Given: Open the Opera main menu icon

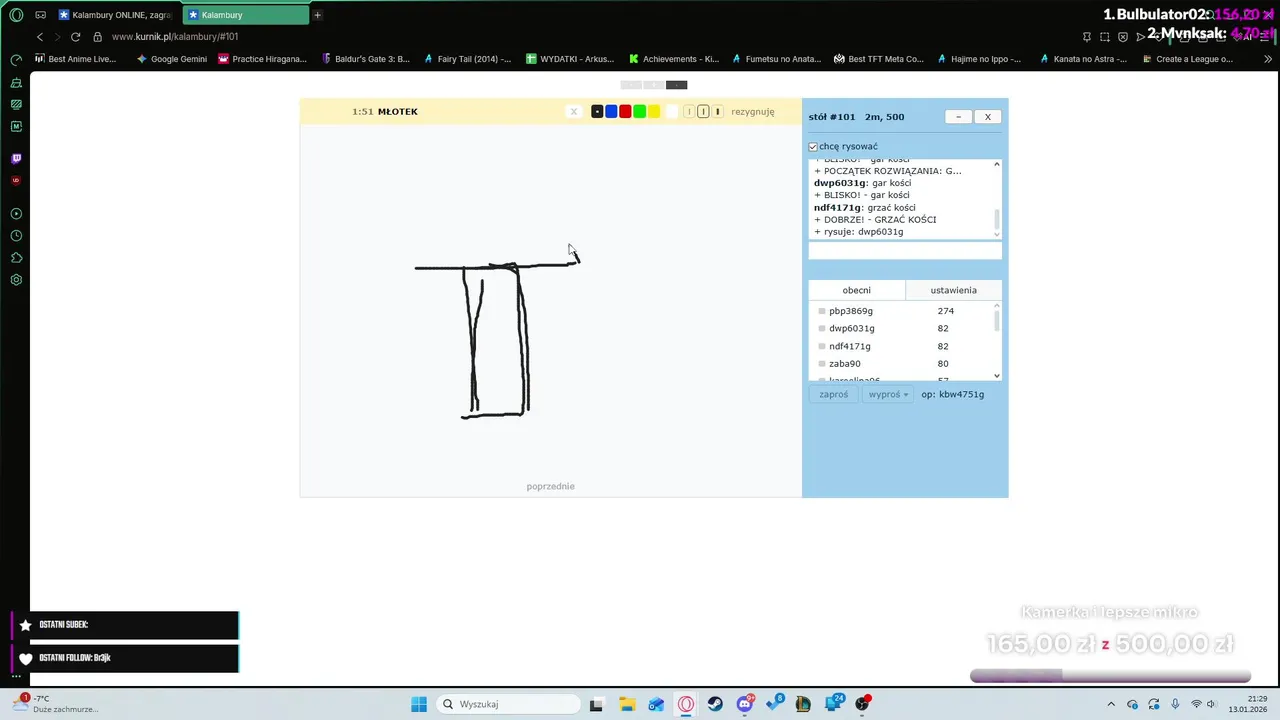Looking at the screenshot, I should click(x=16, y=15).
